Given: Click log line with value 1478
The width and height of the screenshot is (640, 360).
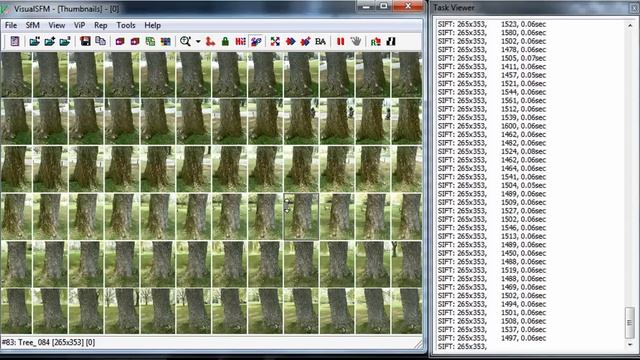Looking at the screenshot, I should click(x=491, y=49).
